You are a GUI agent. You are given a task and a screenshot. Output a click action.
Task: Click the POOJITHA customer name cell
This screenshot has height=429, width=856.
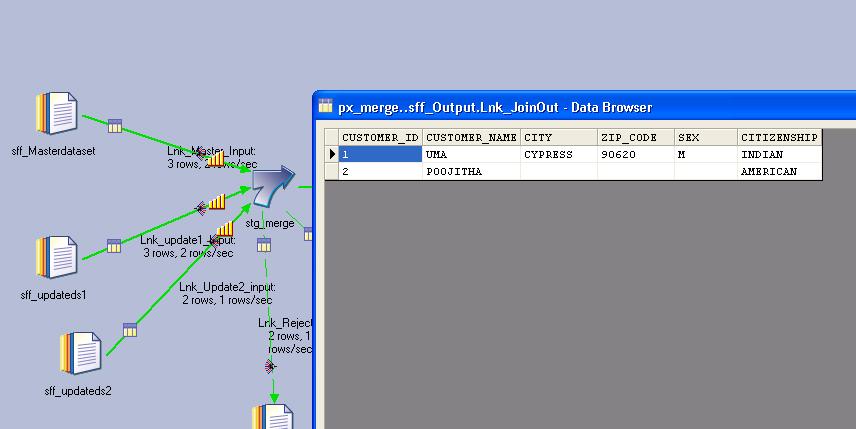[471, 172]
